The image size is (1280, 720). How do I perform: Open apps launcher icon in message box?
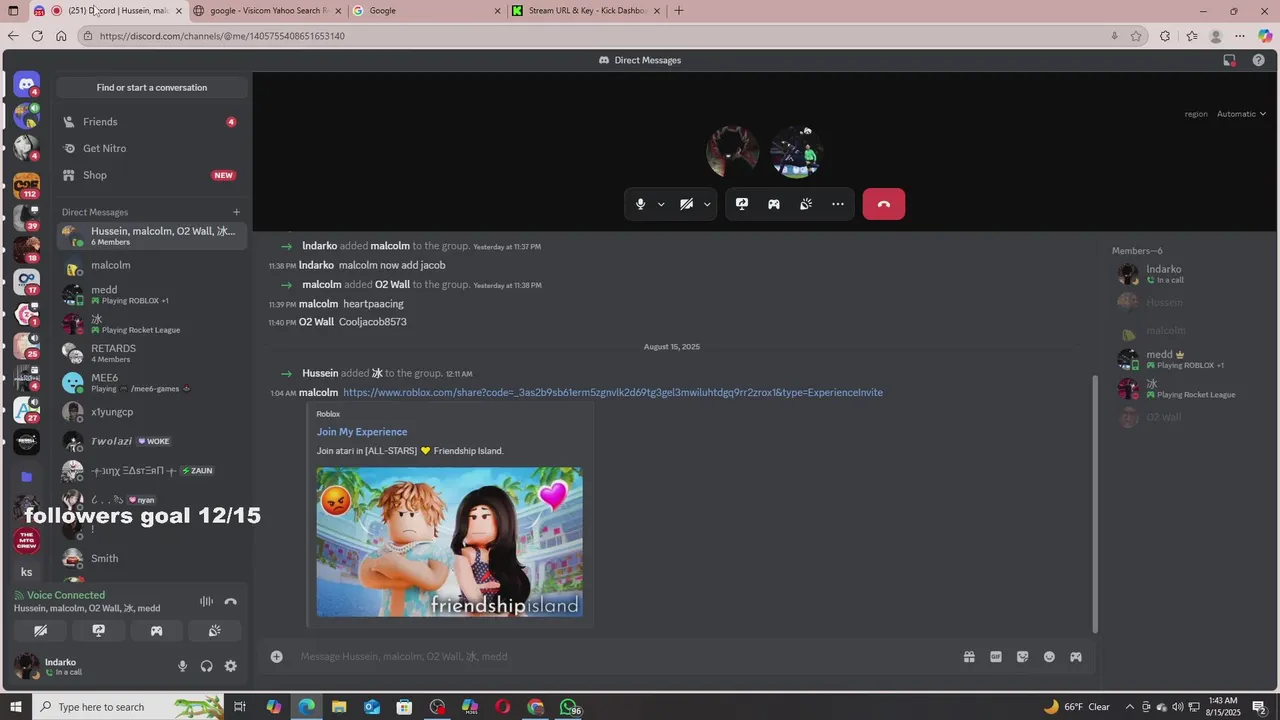pyautogui.click(x=1076, y=657)
